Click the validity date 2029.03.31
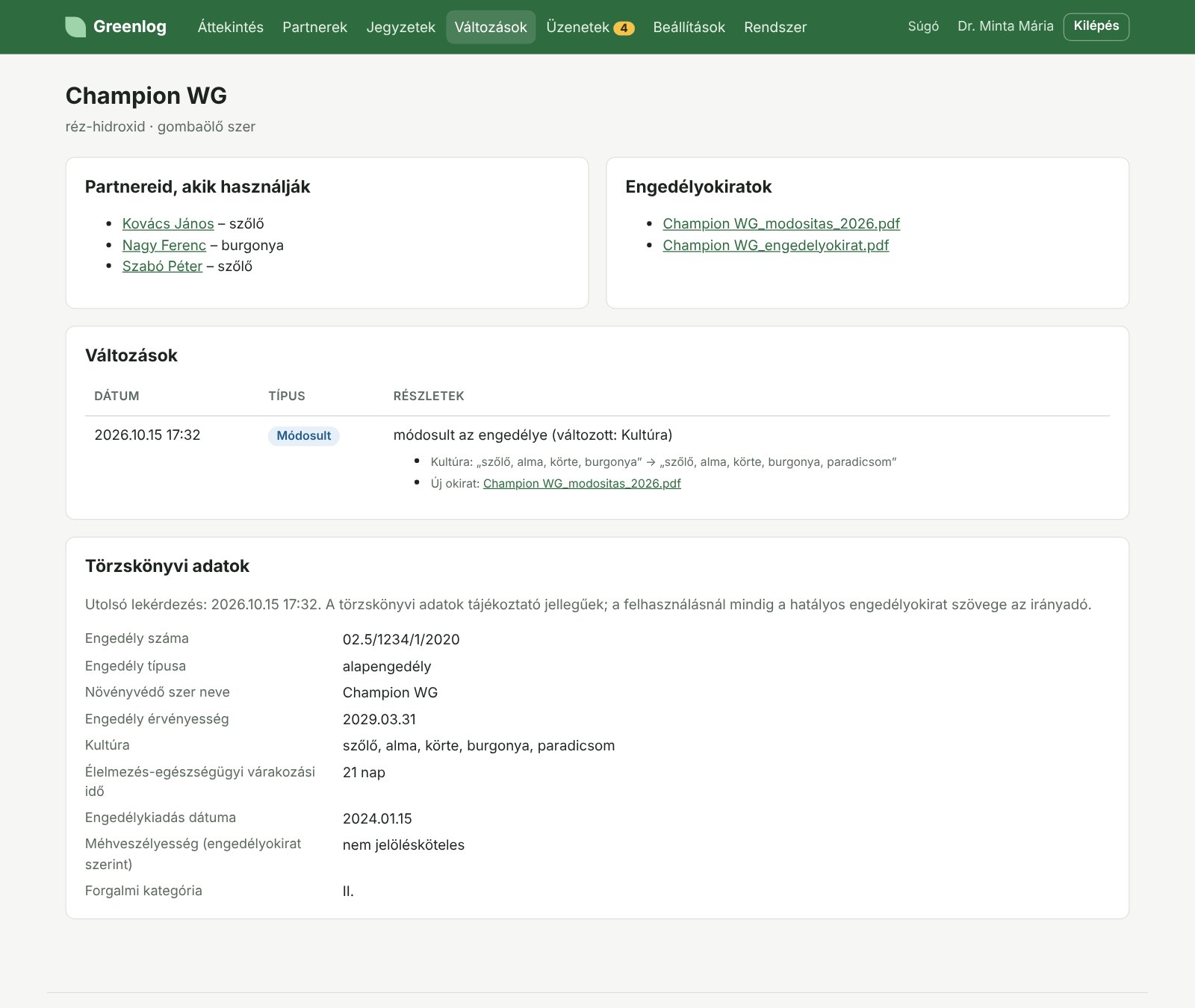This screenshot has height=1008, width=1195. (x=379, y=719)
